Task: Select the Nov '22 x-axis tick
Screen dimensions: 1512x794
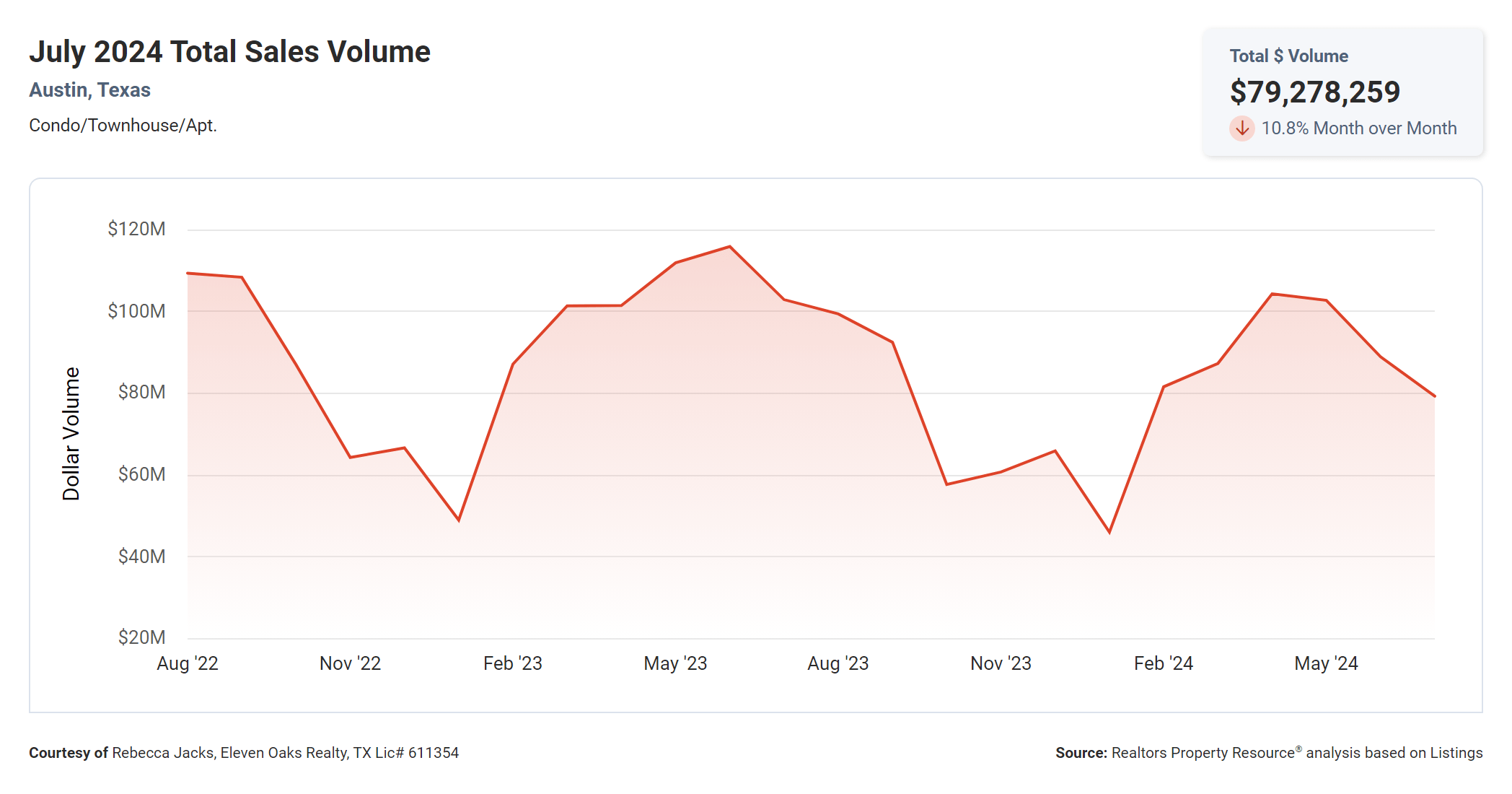Action: tap(350, 663)
